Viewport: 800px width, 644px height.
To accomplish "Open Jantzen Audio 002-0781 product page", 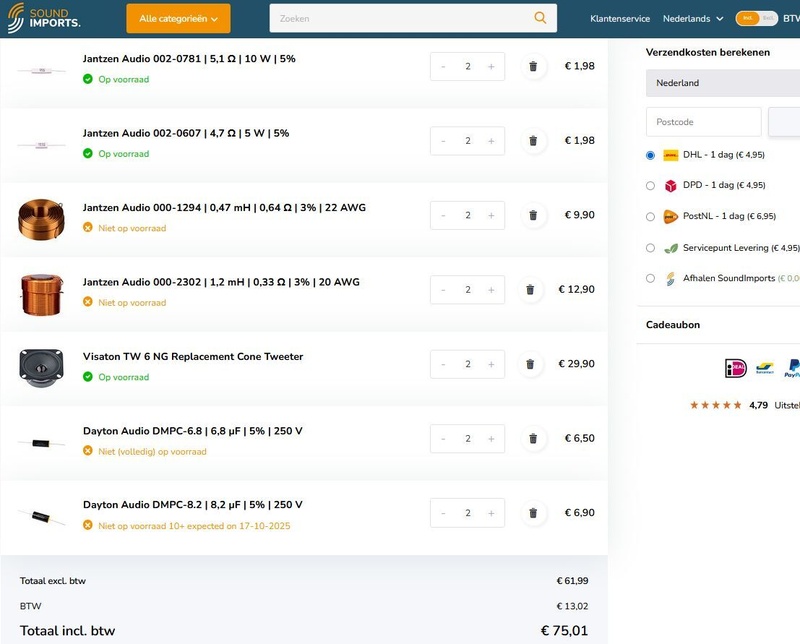I will point(189,59).
